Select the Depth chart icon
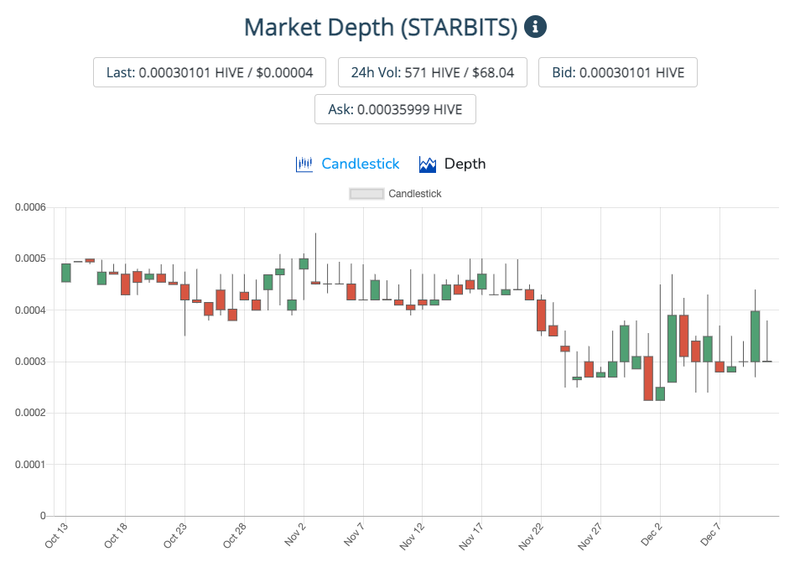The width and height of the screenshot is (800, 568). tap(427, 164)
